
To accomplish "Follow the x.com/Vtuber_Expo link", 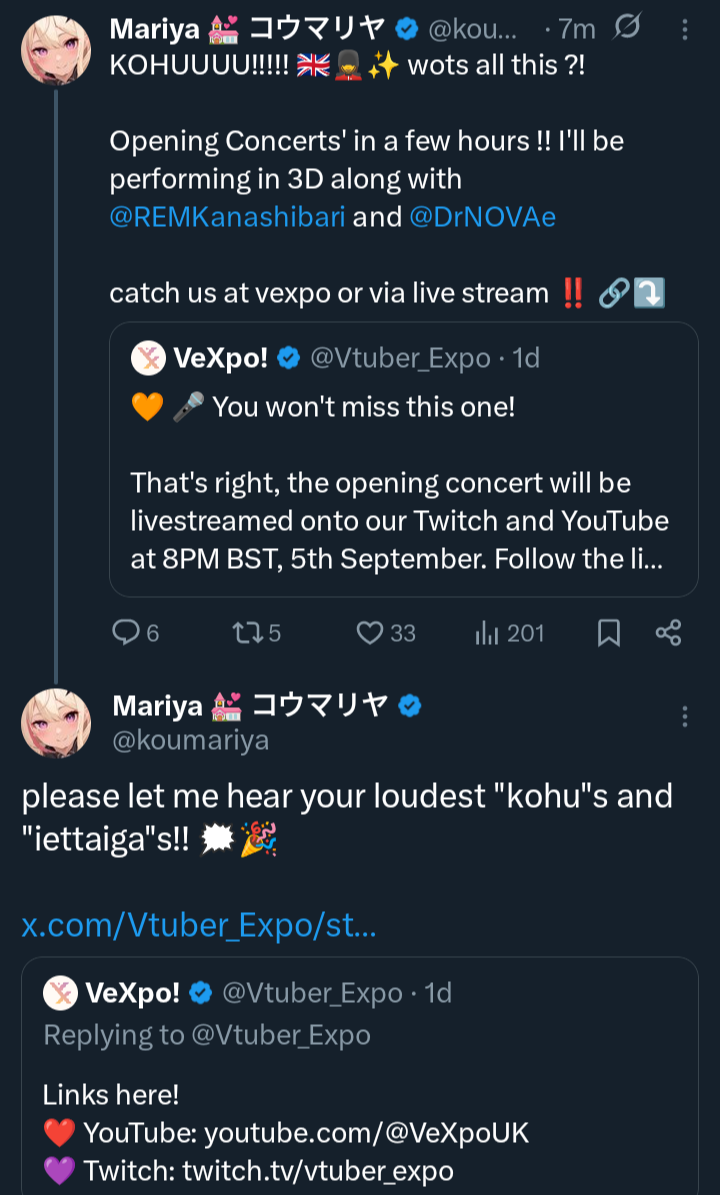I will [199, 925].
